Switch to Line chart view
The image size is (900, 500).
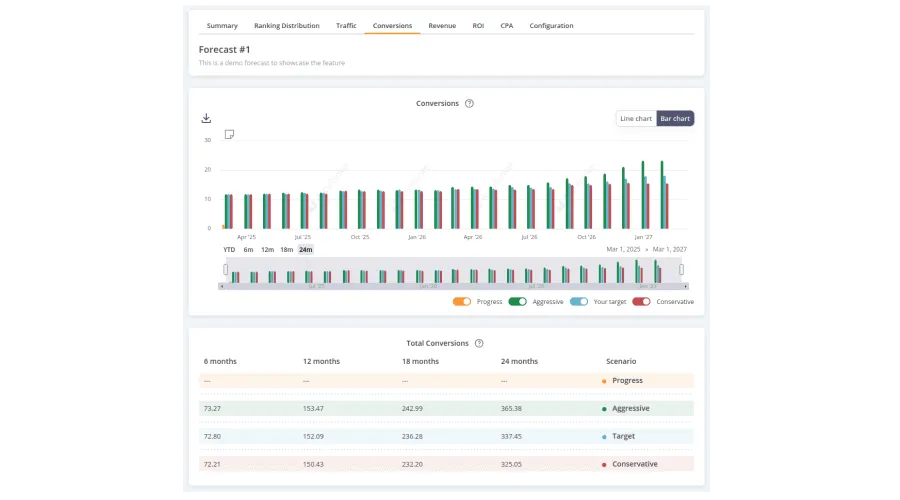coord(635,118)
